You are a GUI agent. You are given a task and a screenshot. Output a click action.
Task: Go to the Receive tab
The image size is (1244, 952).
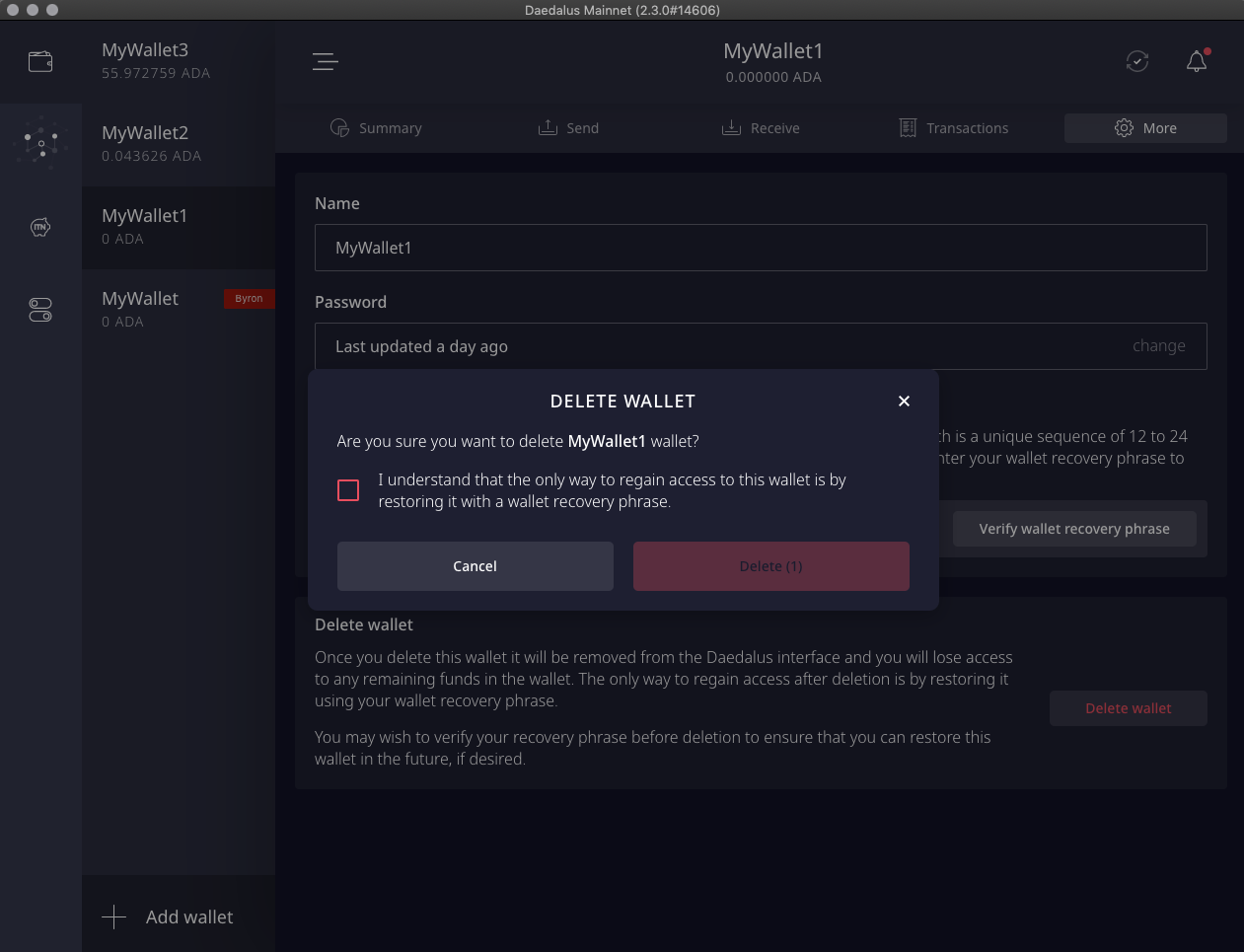[x=761, y=128]
